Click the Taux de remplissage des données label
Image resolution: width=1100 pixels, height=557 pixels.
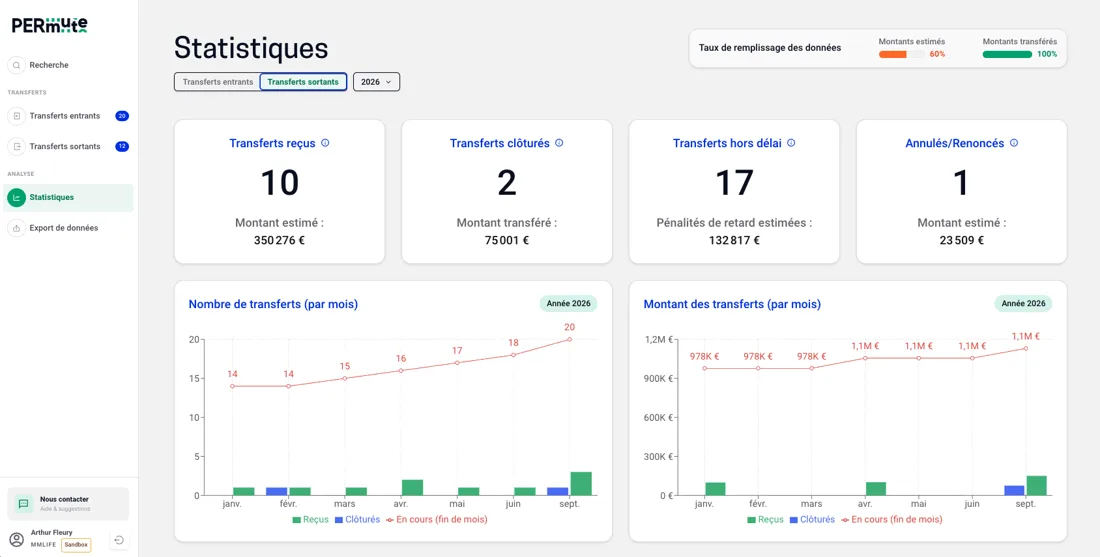click(x=770, y=48)
